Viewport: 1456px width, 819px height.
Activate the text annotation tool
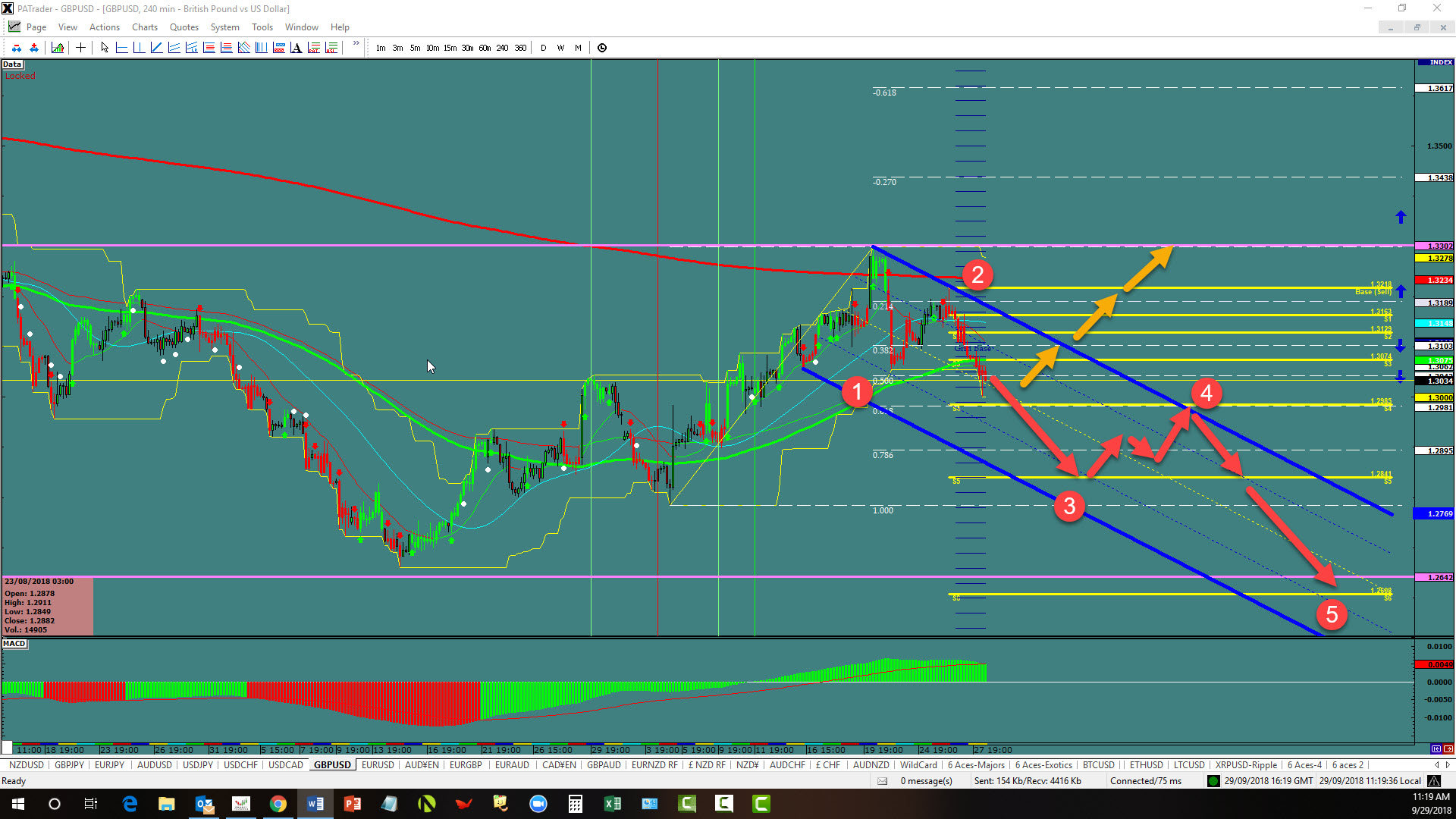coord(296,48)
